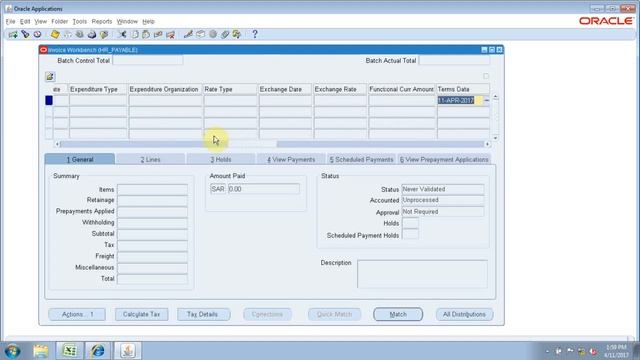Click the Cut scissors toolbar icon
Screen dimensions: 640x360
[x=122, y=35]
